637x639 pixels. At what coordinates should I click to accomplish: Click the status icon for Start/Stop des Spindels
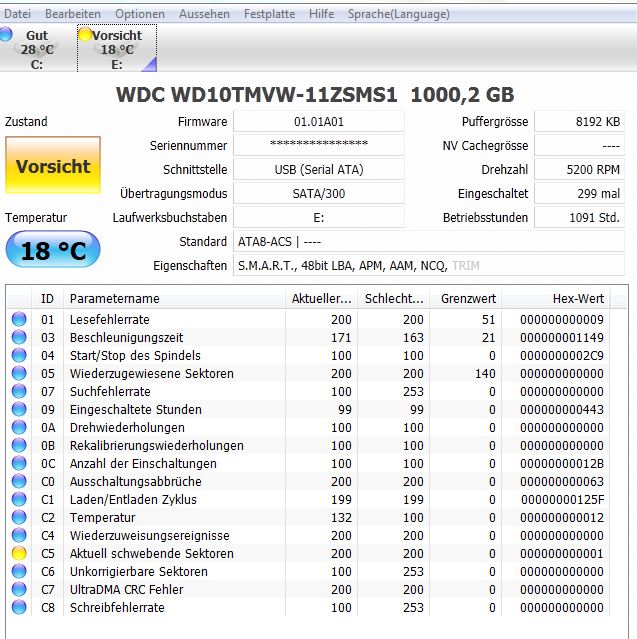19,355
